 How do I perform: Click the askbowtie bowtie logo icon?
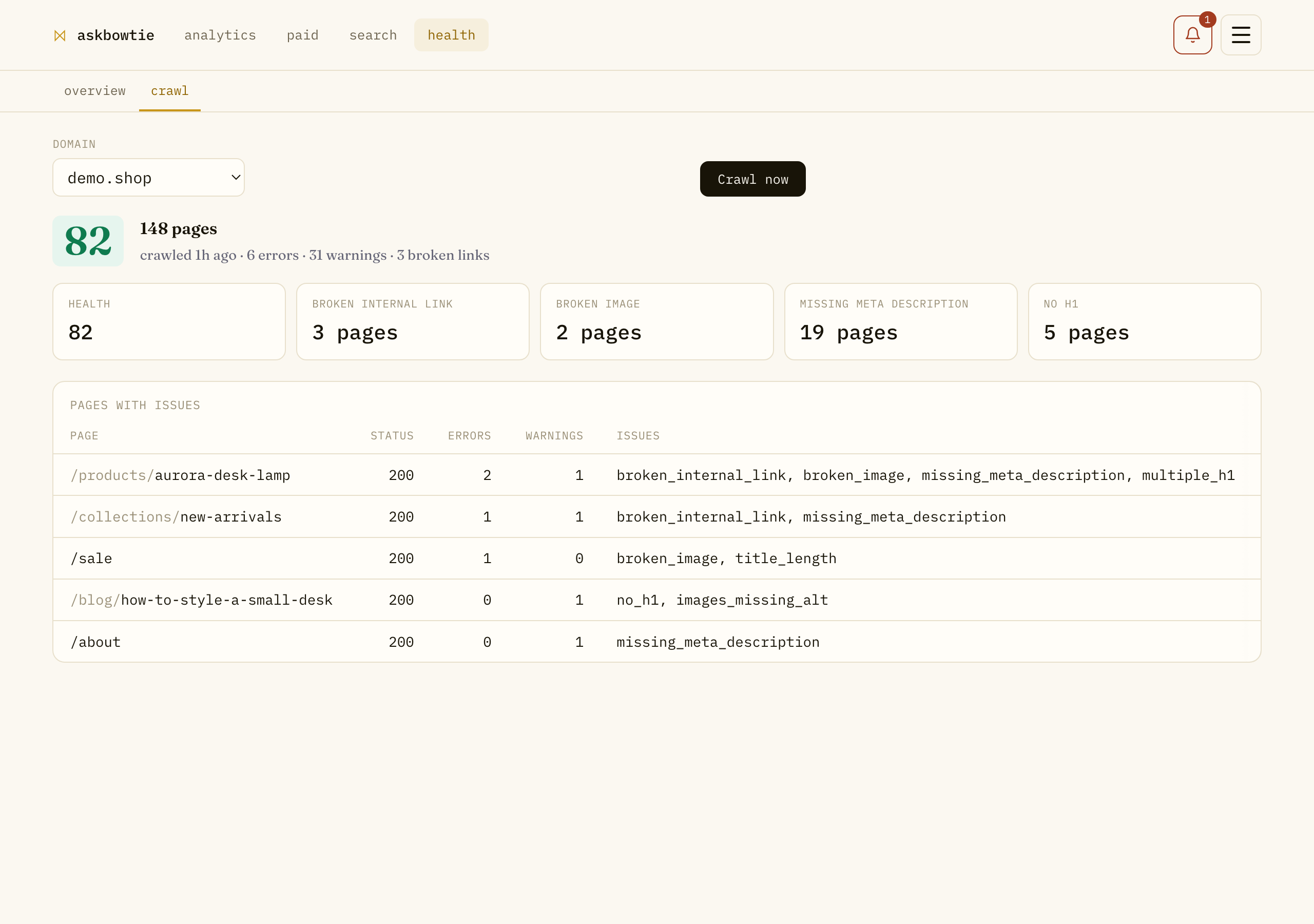coord(60,35)
